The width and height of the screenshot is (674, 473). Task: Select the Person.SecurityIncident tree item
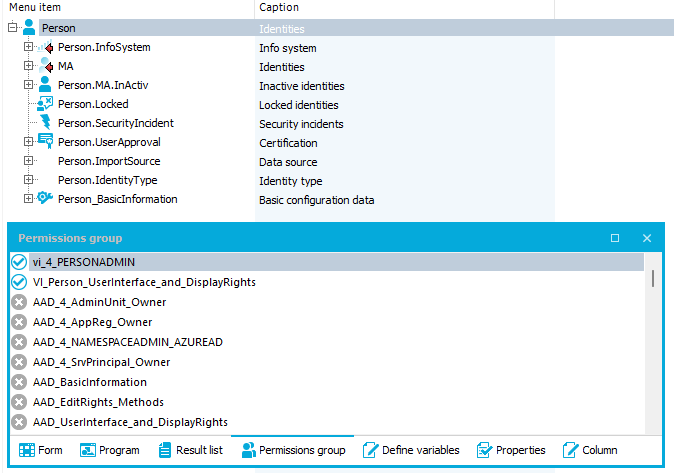116,123
